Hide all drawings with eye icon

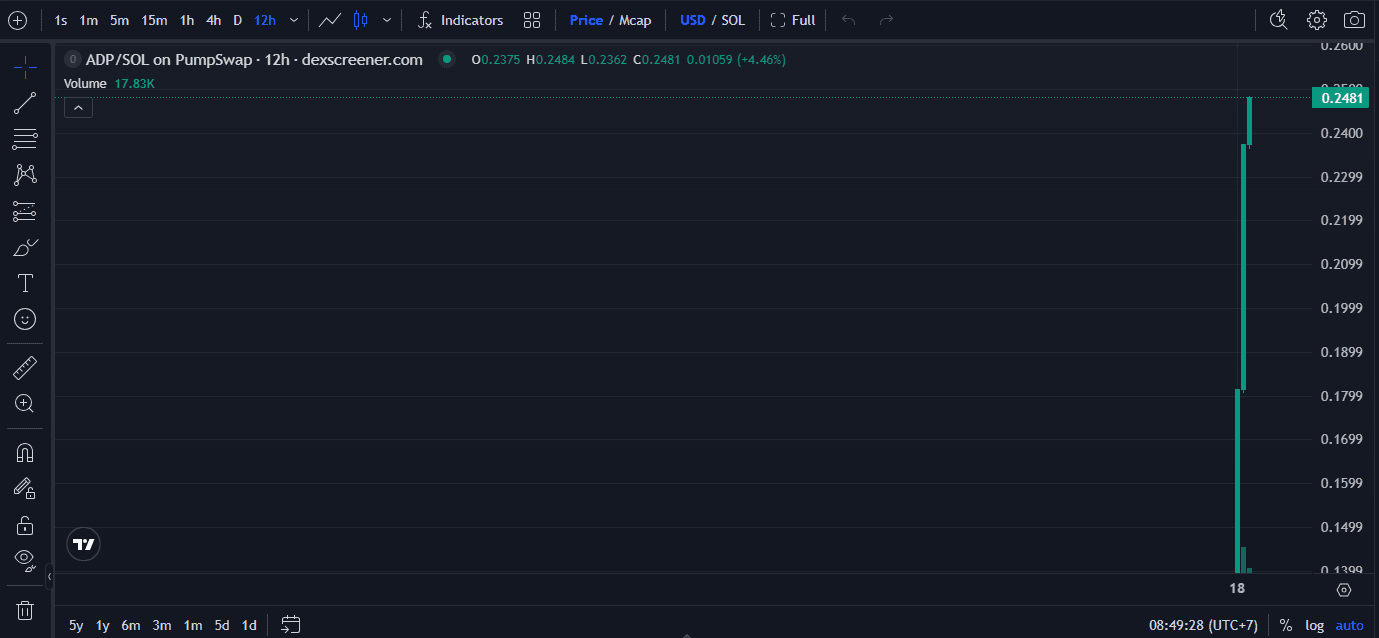point(25,561)
